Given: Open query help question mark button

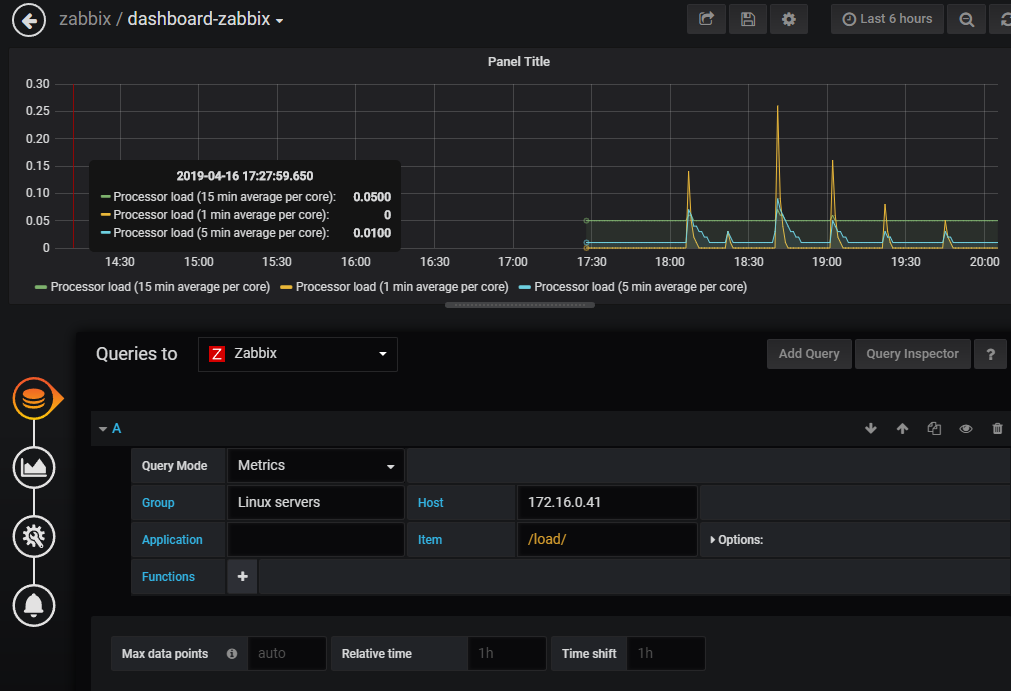Looking at the screenshot, I should coord(990,354).
